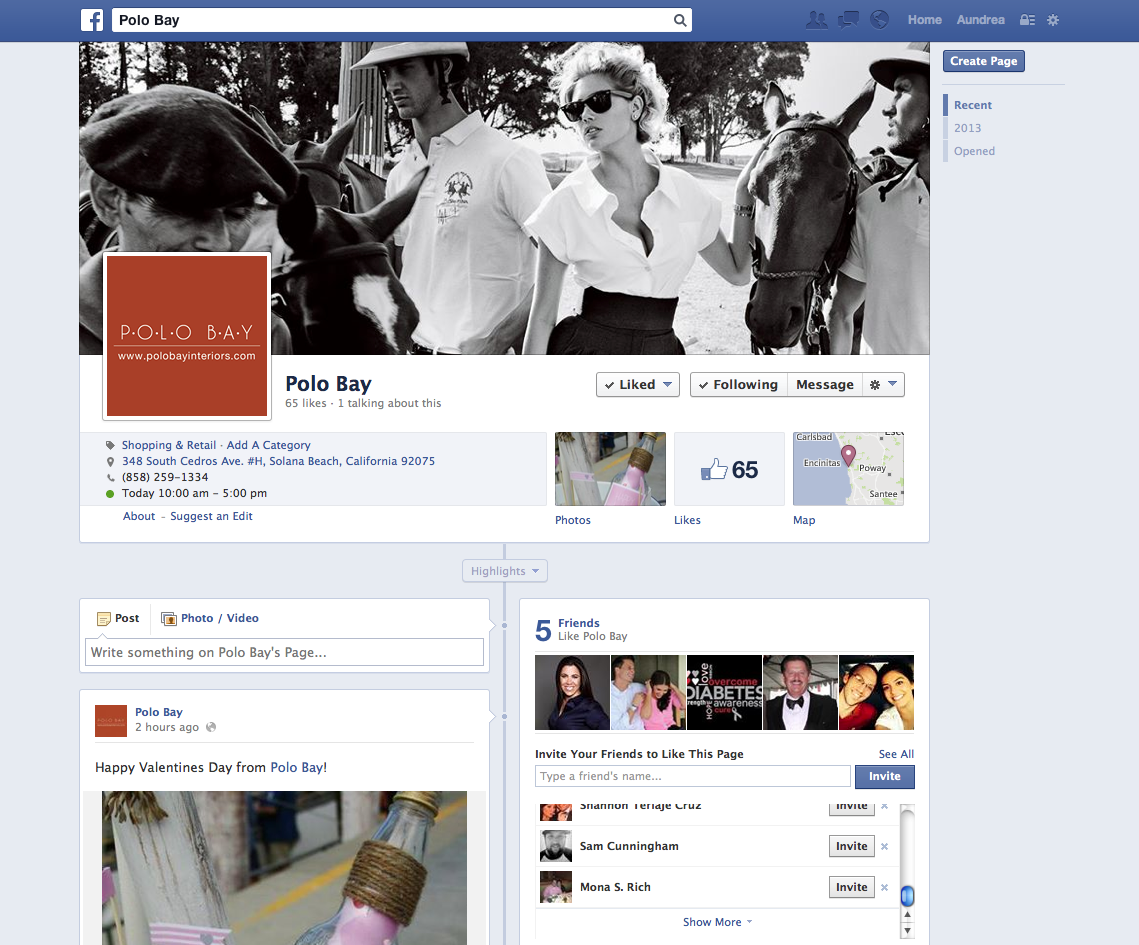Select Opened in timeline navigation
Viewport: 1139px width, 945px height.
click(974, 151)
